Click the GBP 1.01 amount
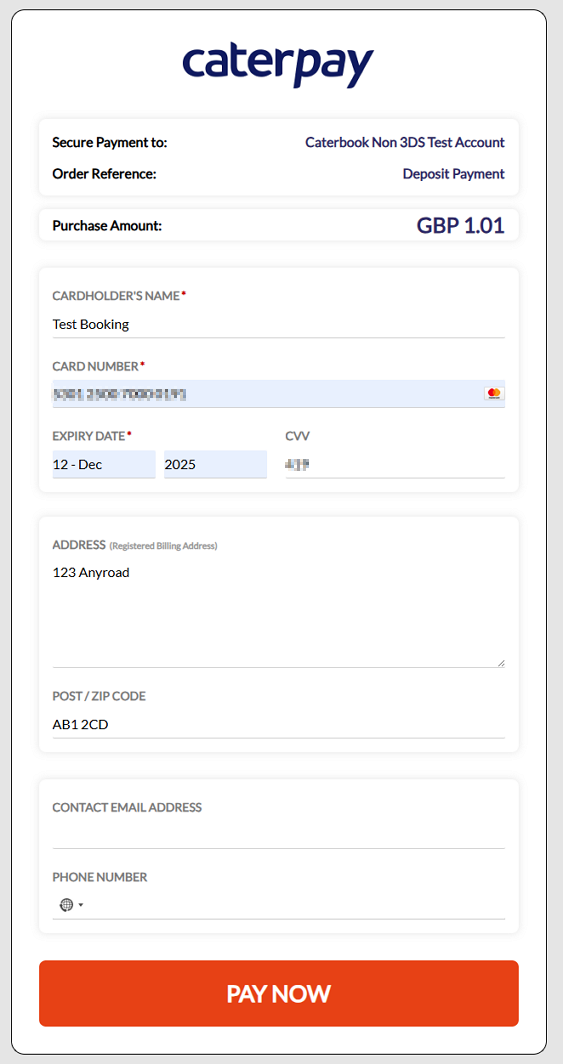 click(461, 225)
